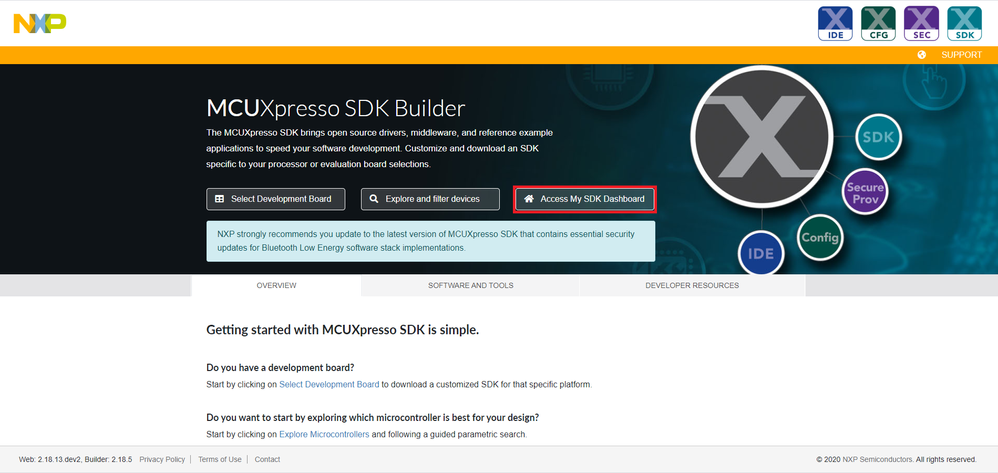
Task: Switch to DEVELOPER RESOURCES tab
Action: 692,285
